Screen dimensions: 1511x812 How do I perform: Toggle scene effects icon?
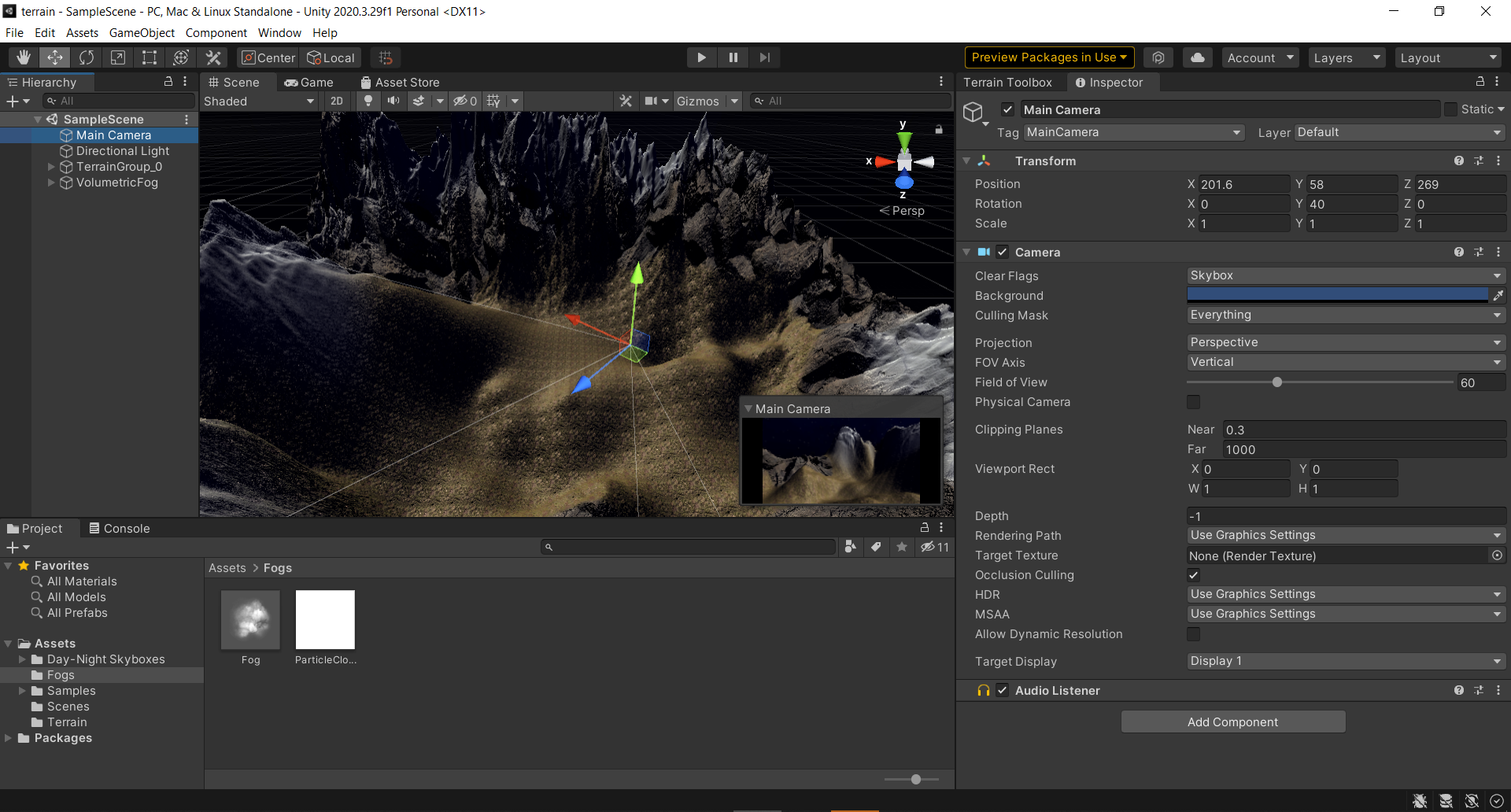[419, 101]
